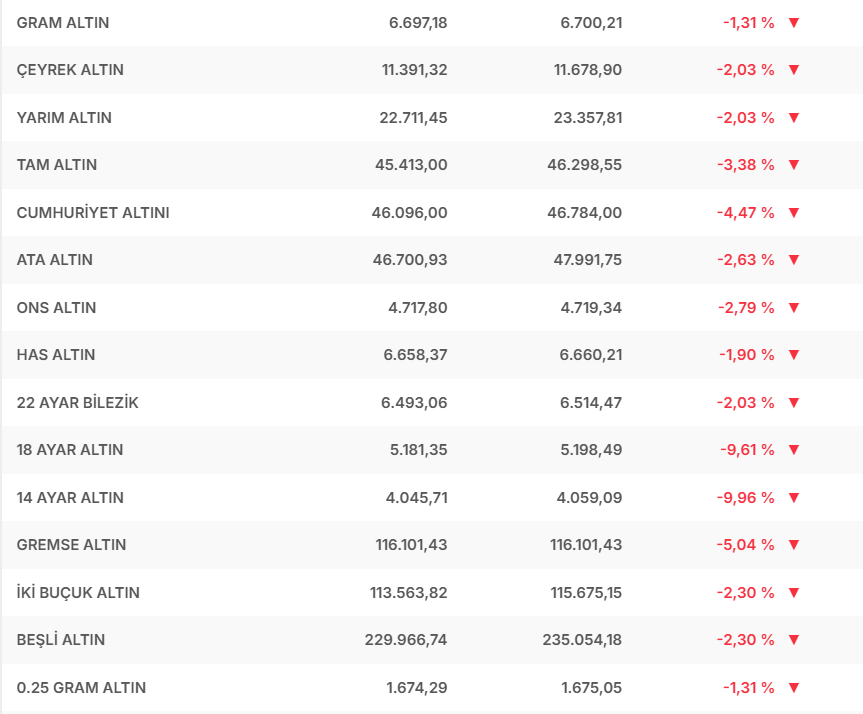The width and height of the screenshot is (863, 714).
Task: Click the ÇEYREK ALTIN price 11.391,32
Action: coord(414,70)
